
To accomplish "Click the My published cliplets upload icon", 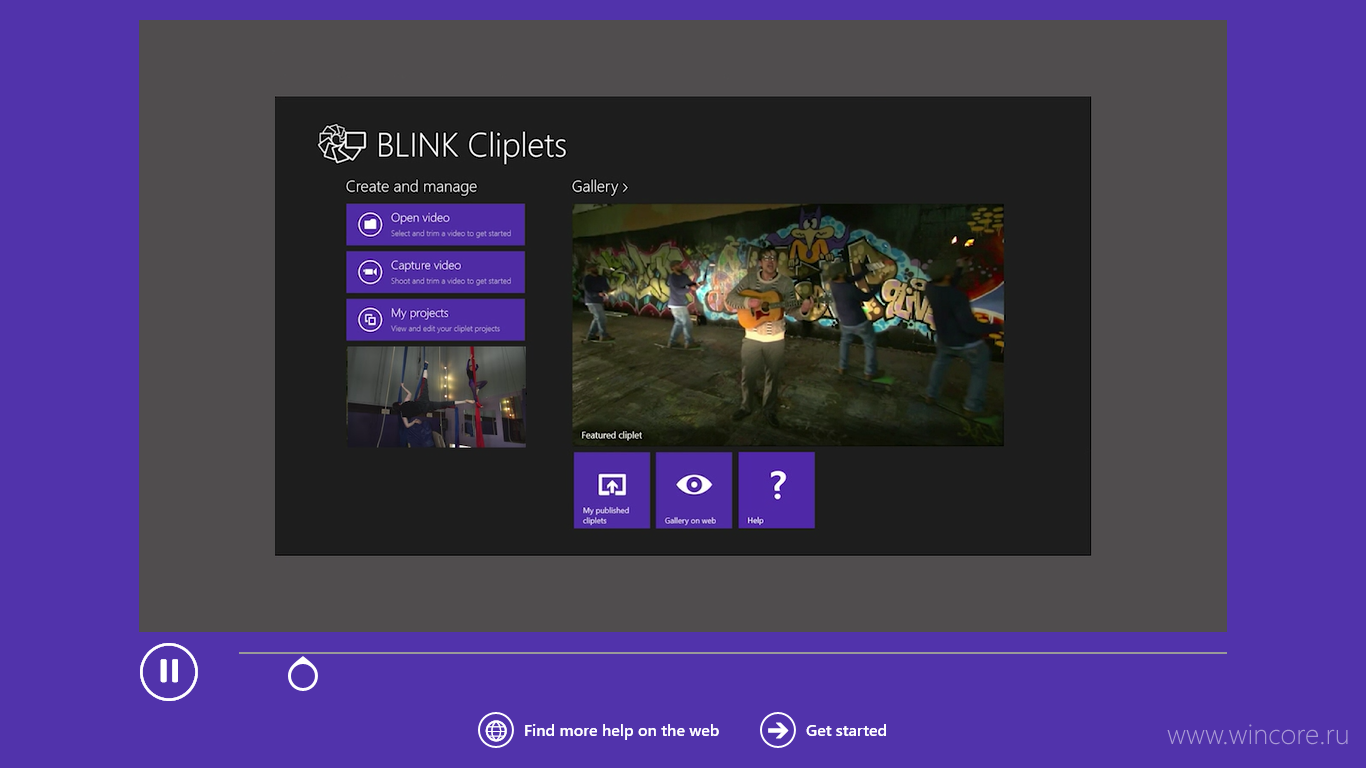I will [612, 485].
